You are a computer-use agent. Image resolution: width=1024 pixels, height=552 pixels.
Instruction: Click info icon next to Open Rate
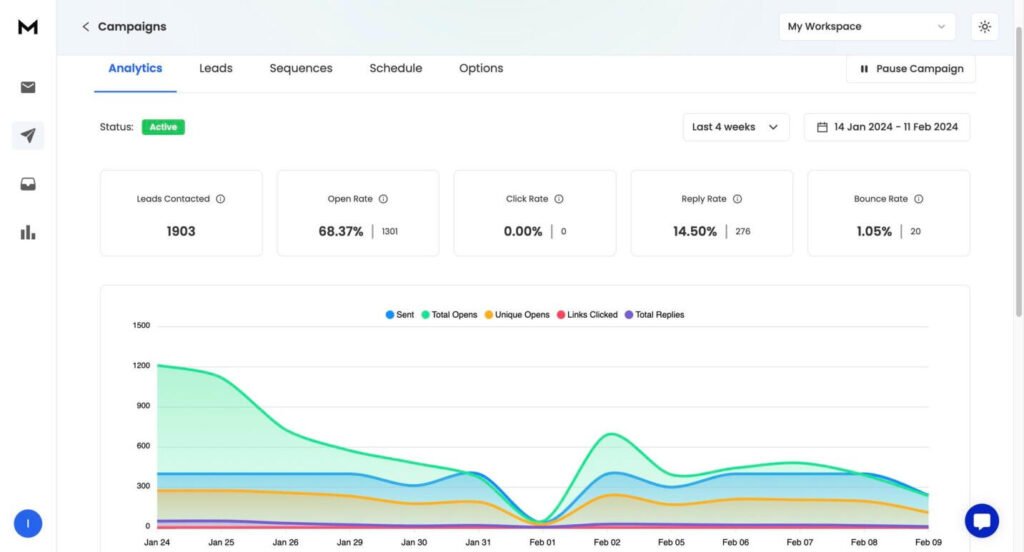[x=383, y=199]
